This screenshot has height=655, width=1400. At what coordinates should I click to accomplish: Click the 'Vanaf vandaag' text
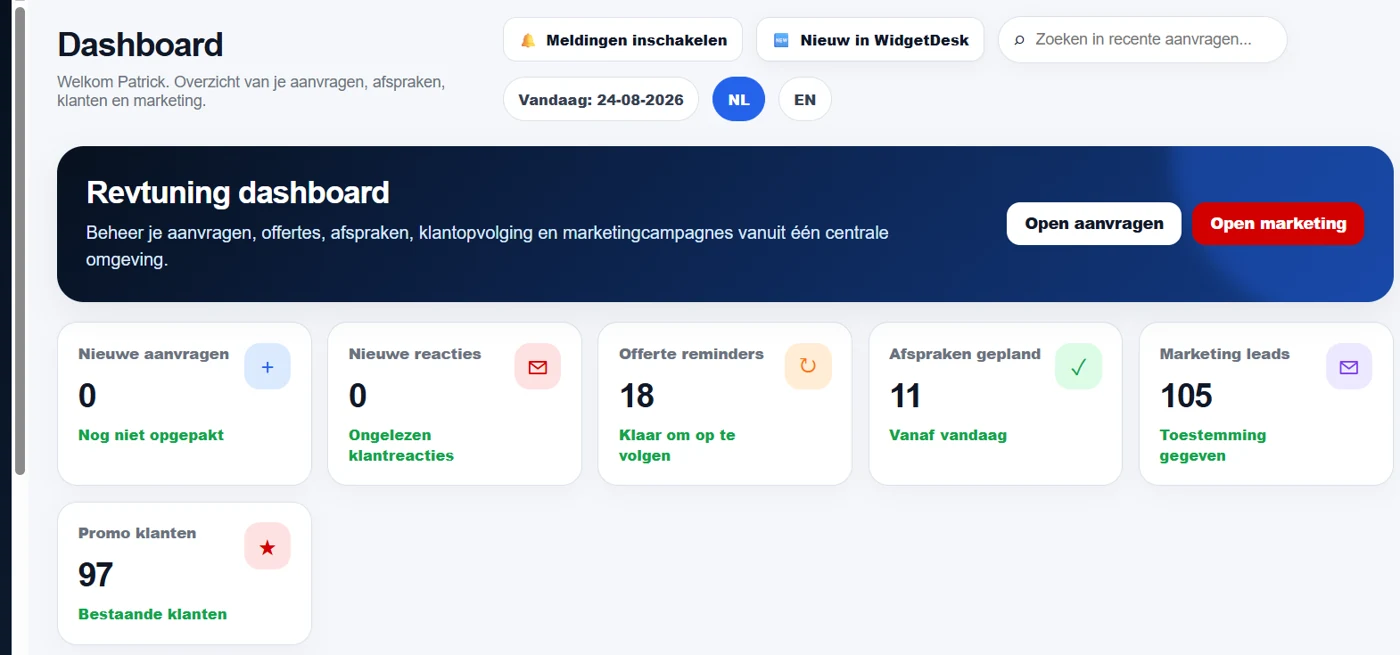(948, 435)
